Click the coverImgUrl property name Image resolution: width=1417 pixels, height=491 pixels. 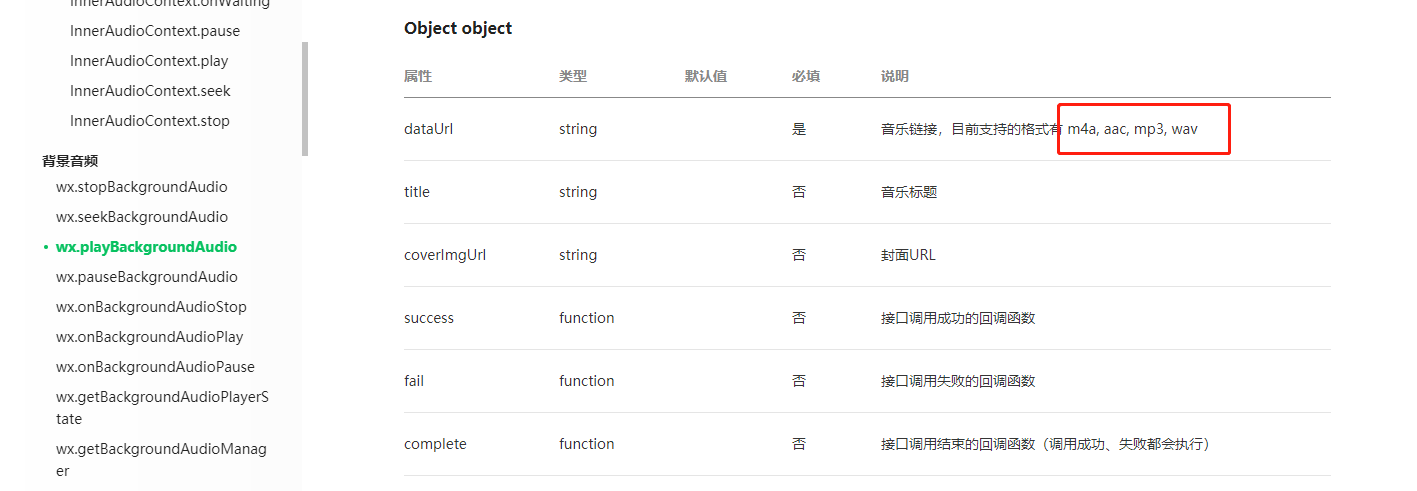coord(445,255)
